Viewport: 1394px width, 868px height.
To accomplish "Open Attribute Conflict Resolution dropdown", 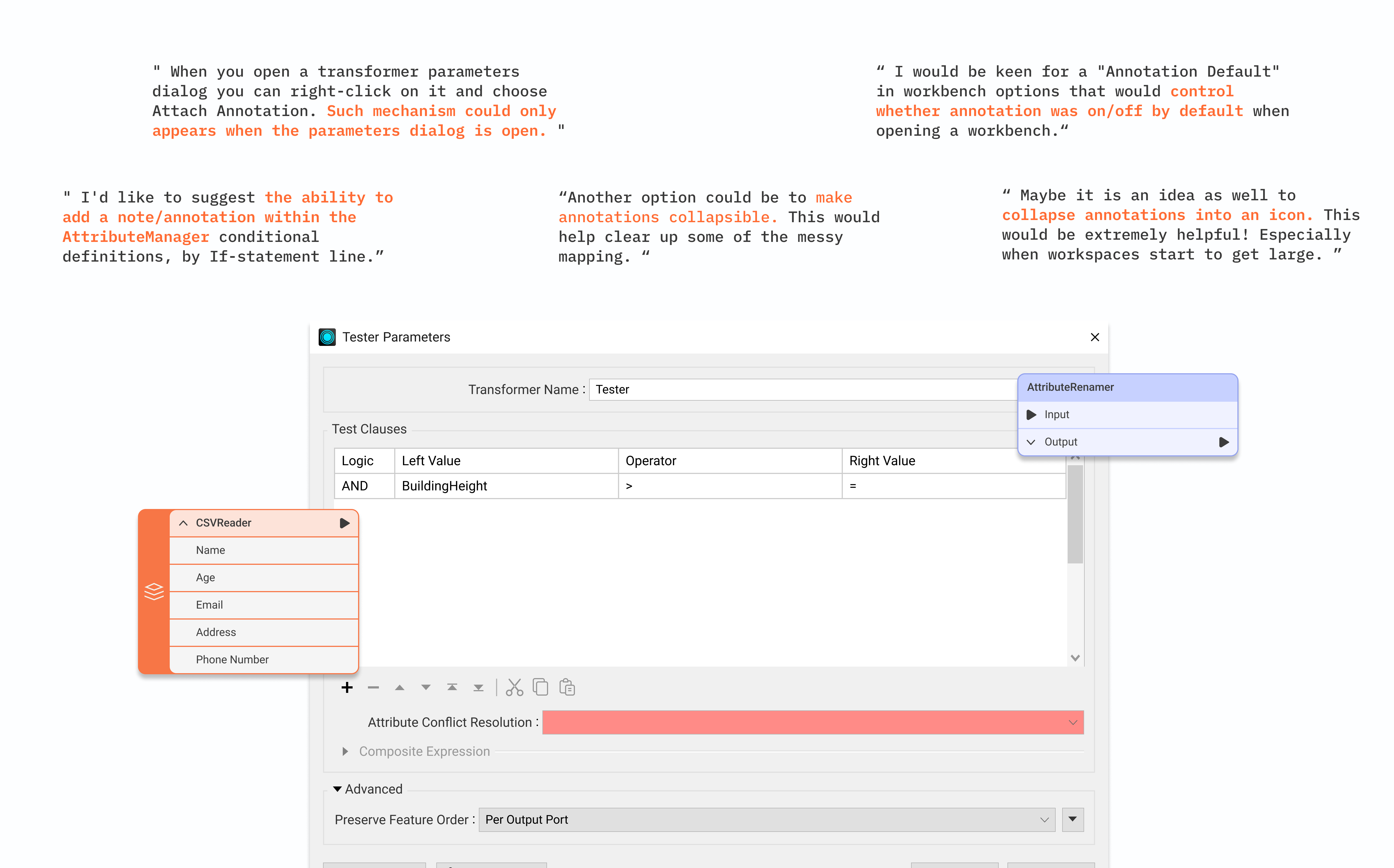I will 813,722.
